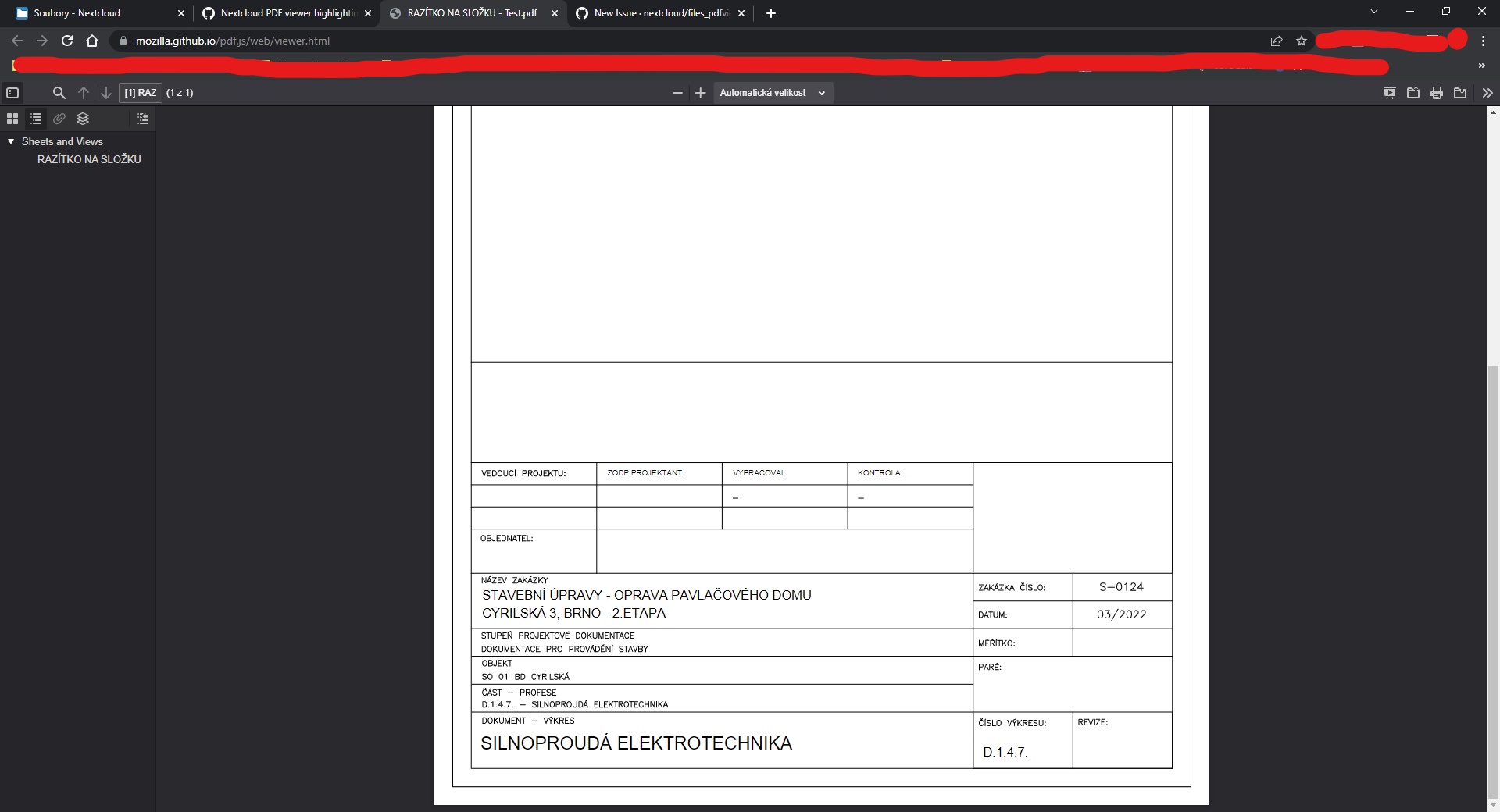The width and height of the screenshot is (1500, 812).
Task: Toggle the document layers panel
Action: (83, 119)
